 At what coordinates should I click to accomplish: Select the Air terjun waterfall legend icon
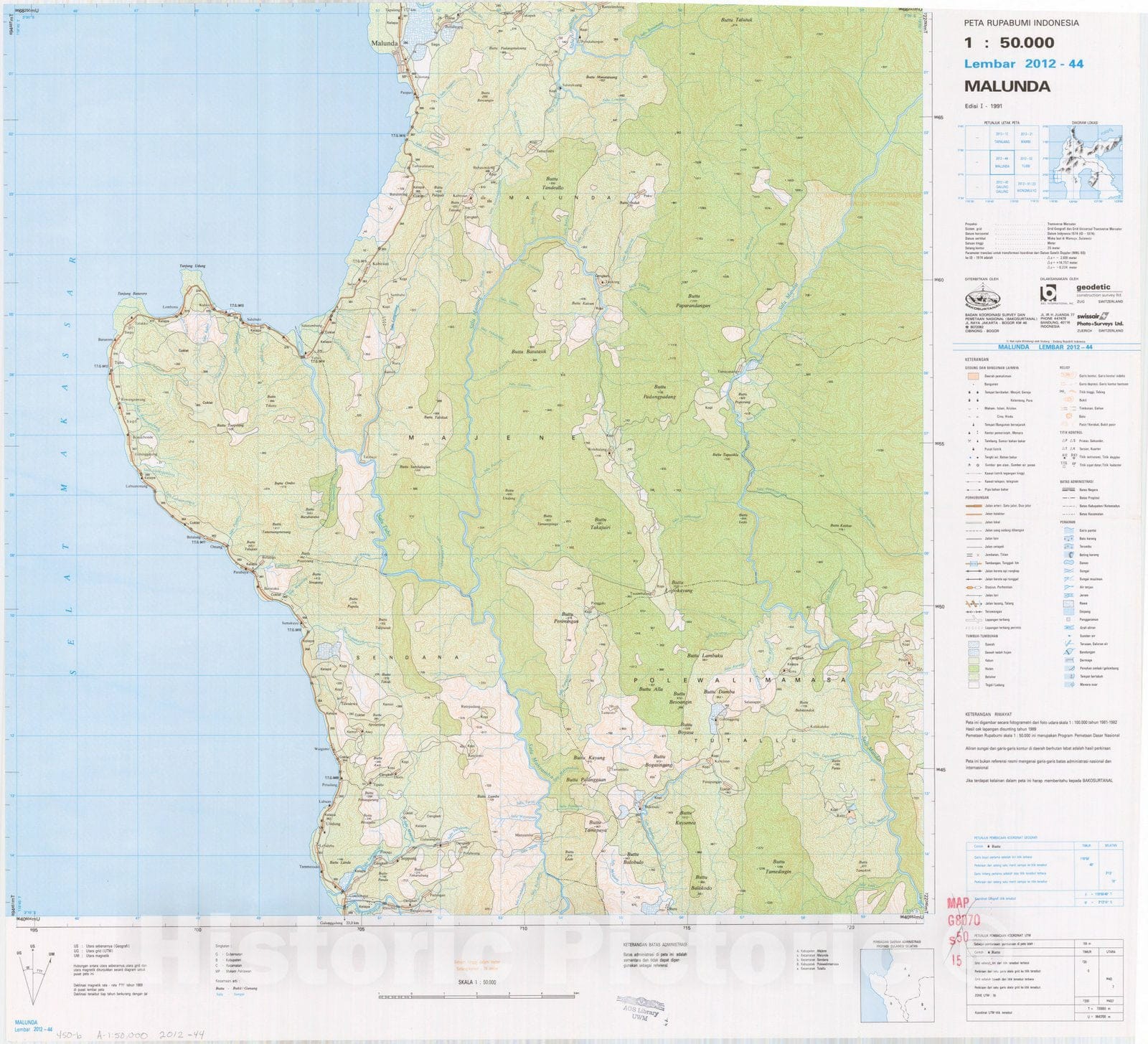coord(1067,586)
